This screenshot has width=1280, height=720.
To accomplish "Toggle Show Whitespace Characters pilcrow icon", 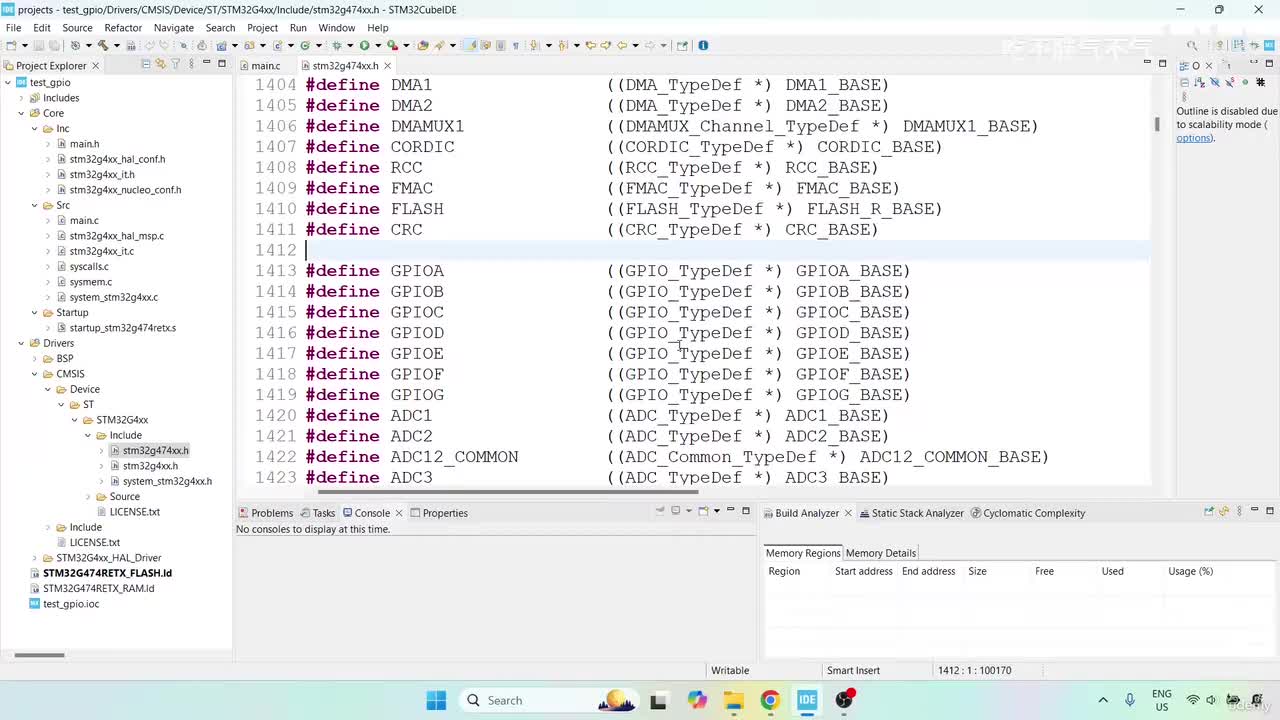I will [x=515, y=45].
